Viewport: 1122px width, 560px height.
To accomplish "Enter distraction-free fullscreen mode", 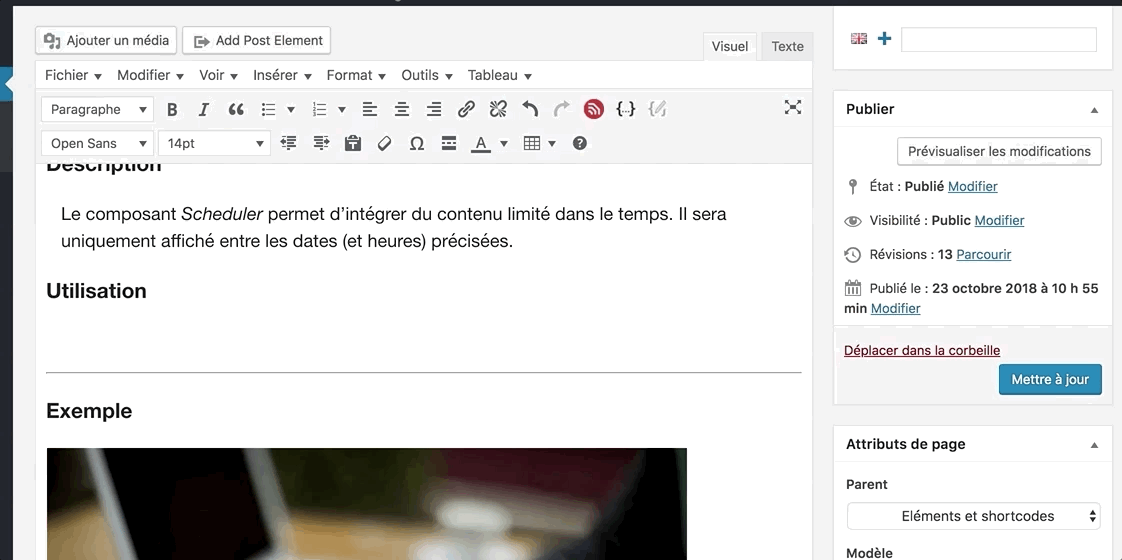I will click(x=793, y=108).
